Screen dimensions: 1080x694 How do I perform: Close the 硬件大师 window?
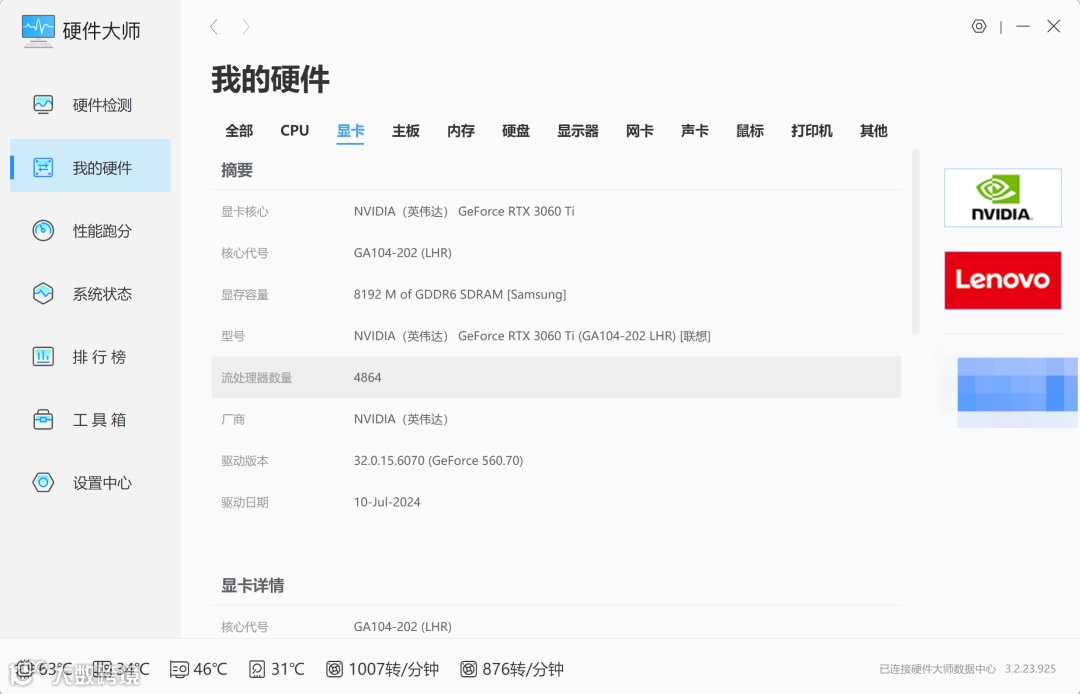pos(1053,26)
